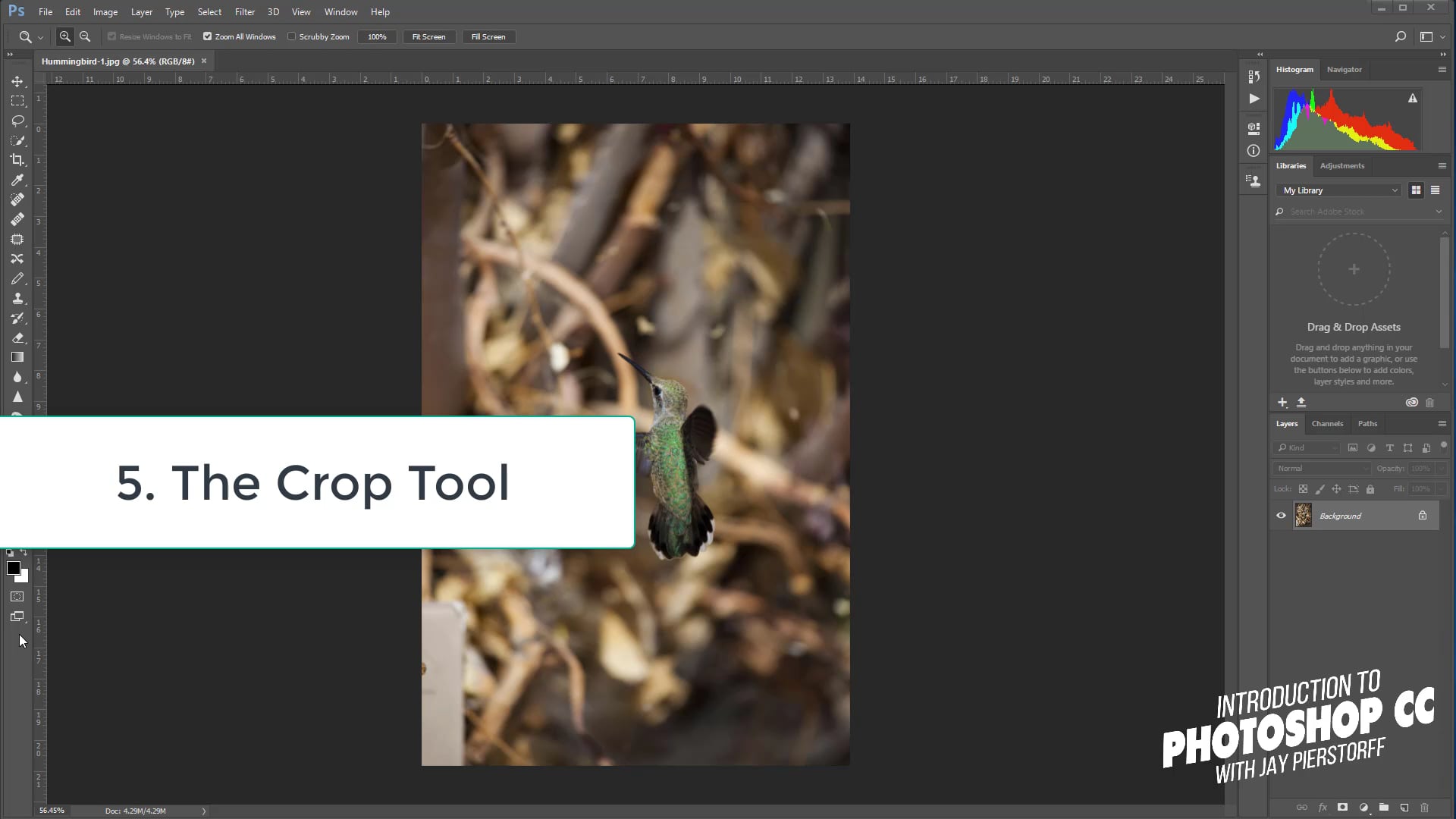Viewport: 1456px width, 819px height.
Task: Pick the Eyedropper tool
Action: (18, 180)
